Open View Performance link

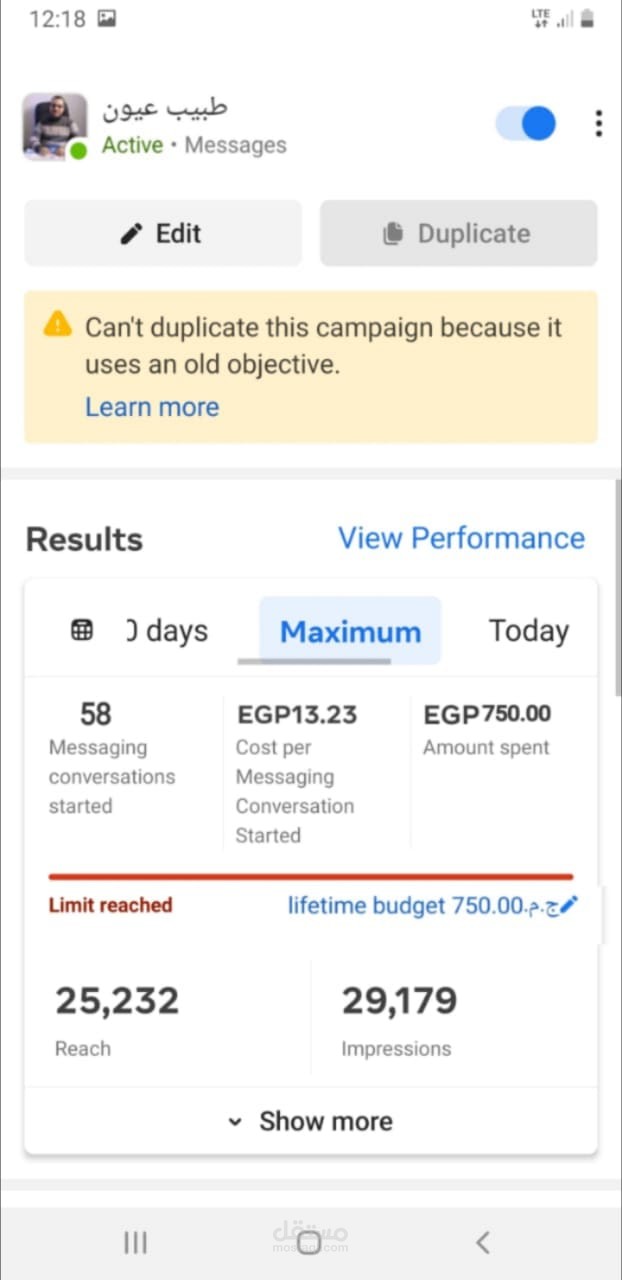461,538
